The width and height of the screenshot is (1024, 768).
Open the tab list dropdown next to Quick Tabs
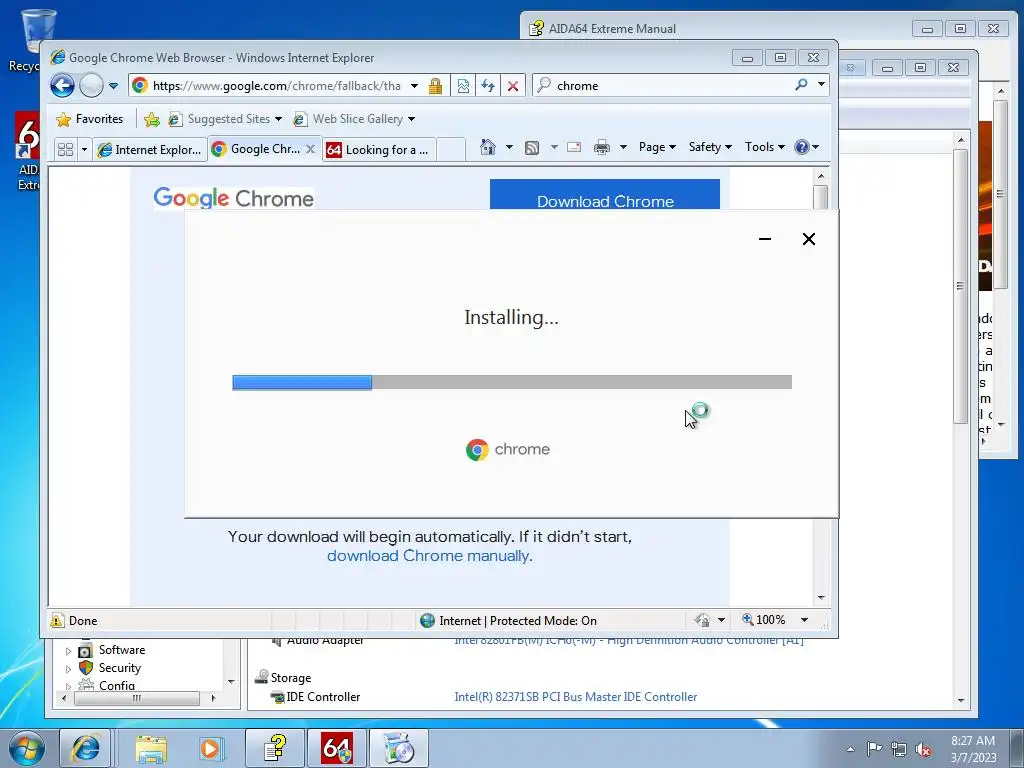coord(84,150)
